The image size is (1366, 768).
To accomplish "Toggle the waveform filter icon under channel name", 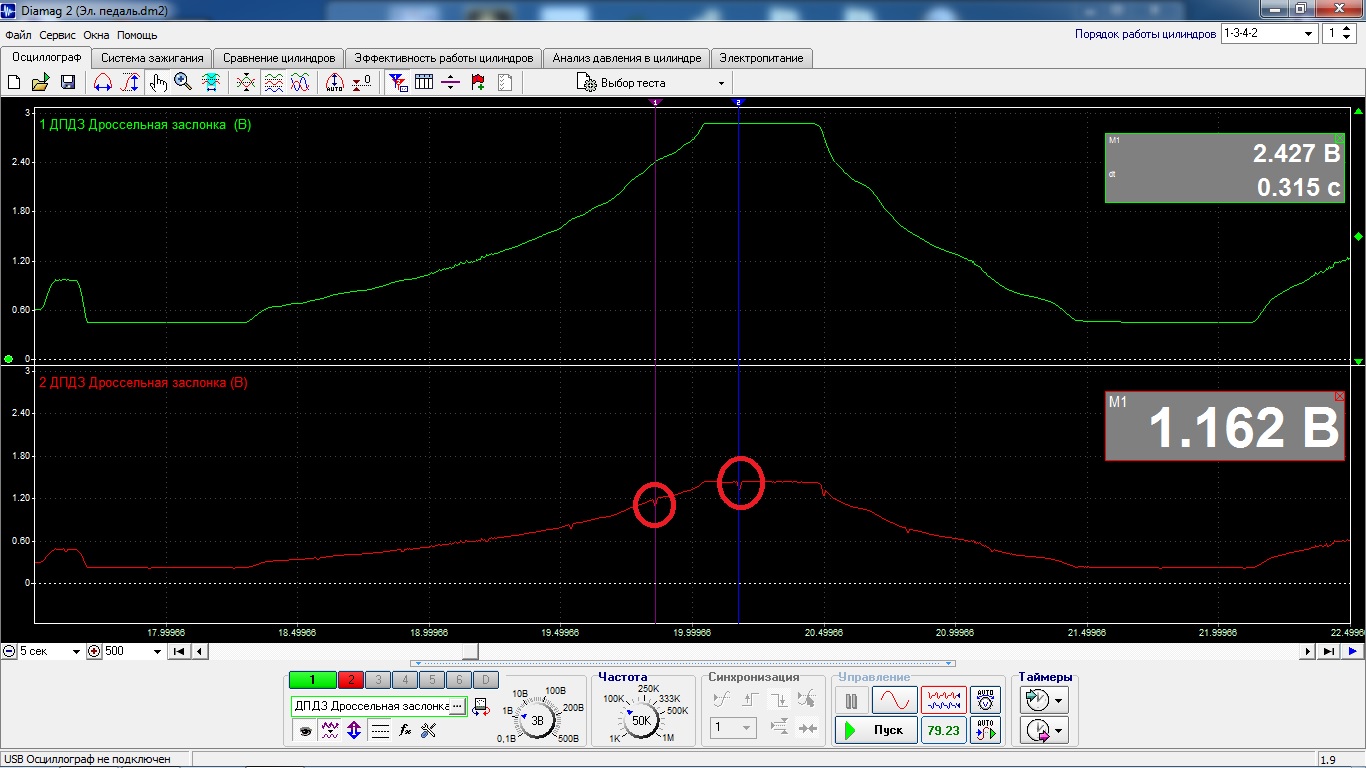I will pyautogui.click(x=330, y=731).
